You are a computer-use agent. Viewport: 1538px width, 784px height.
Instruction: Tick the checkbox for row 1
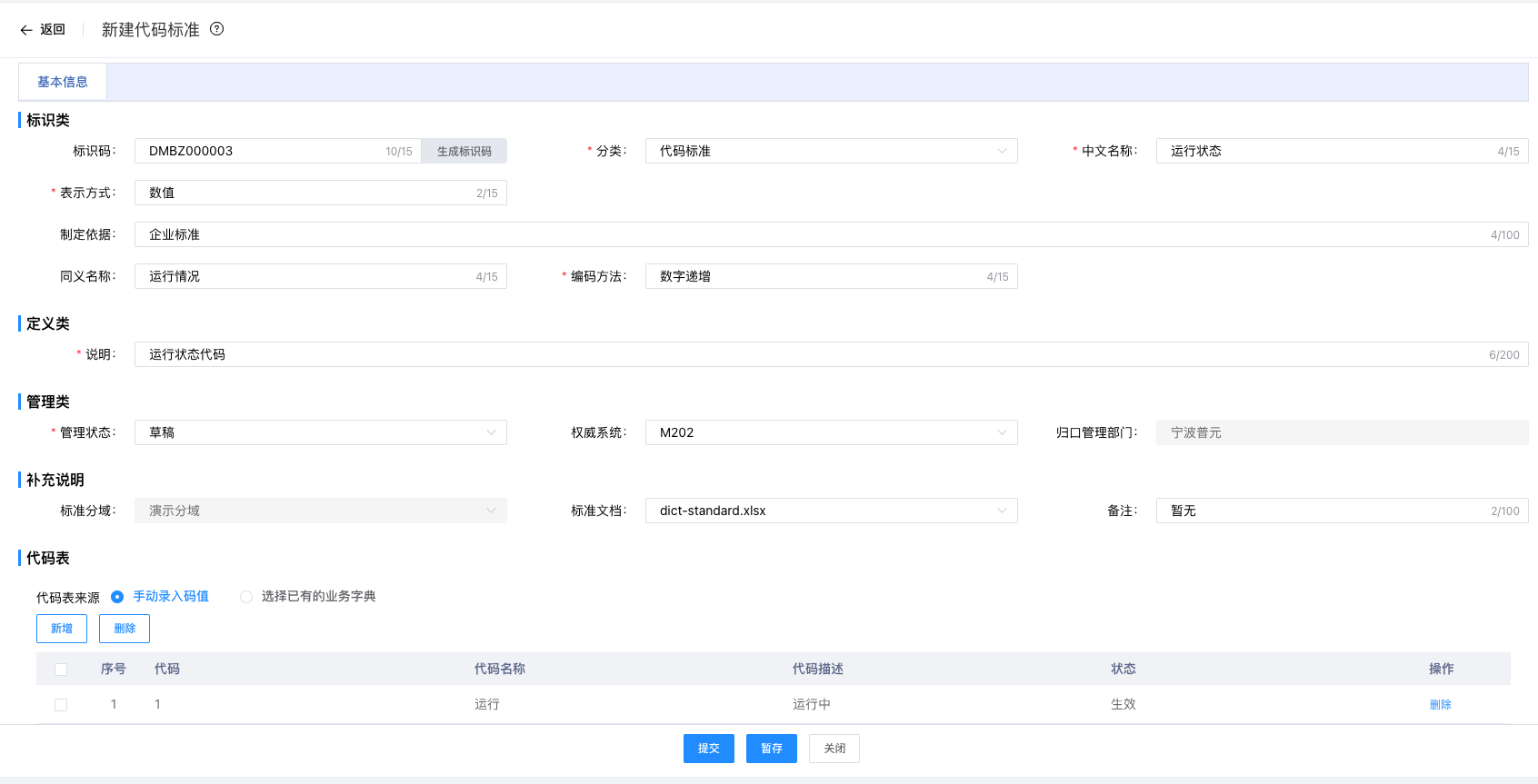(61, 705)
